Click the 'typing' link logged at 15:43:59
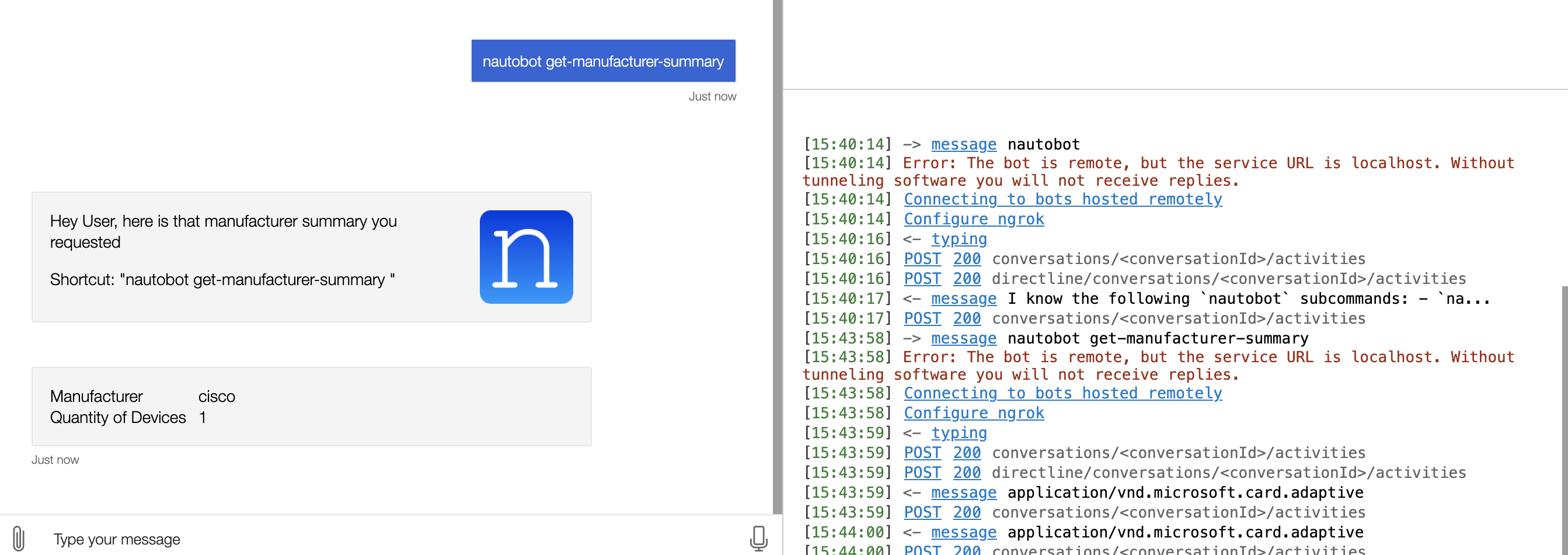1568x555 pixels. coord(959,432)
